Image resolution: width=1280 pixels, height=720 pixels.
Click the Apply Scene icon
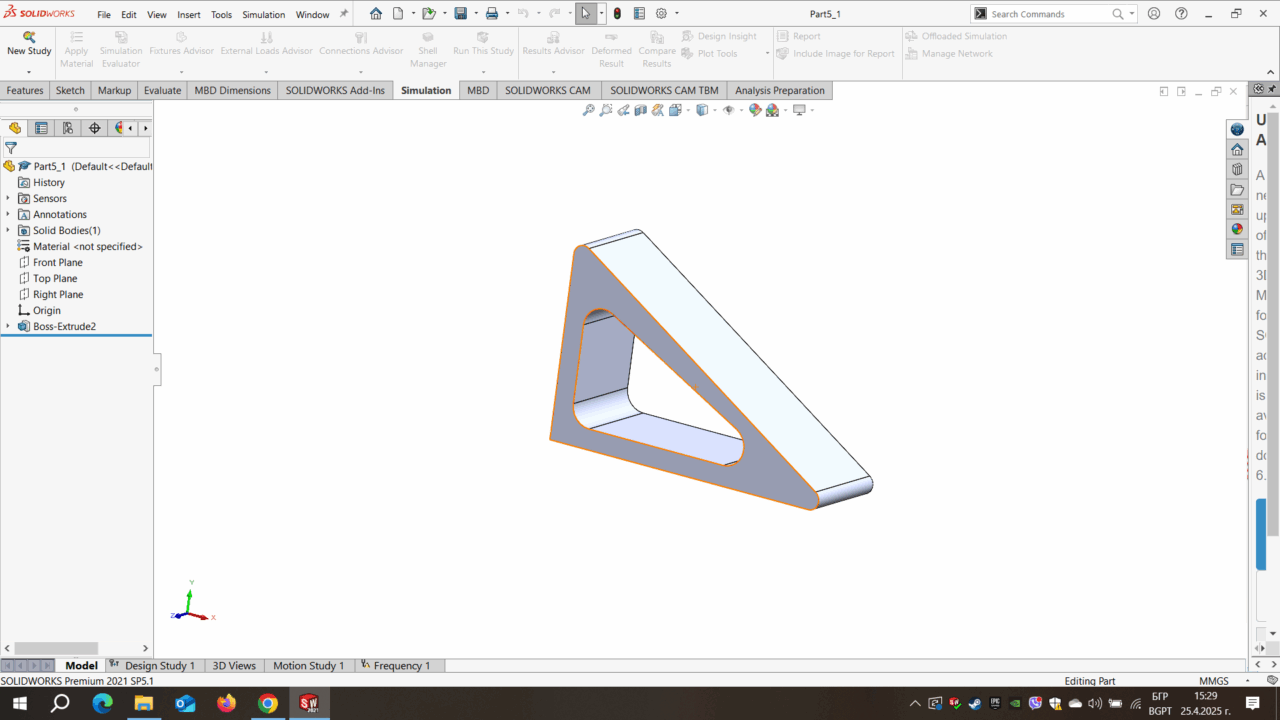click(772, 110)
